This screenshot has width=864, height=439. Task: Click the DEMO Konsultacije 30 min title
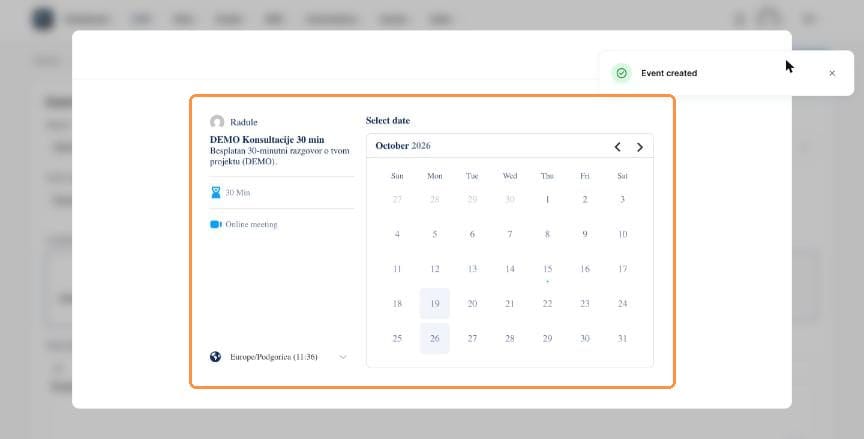tap(267, 139)
